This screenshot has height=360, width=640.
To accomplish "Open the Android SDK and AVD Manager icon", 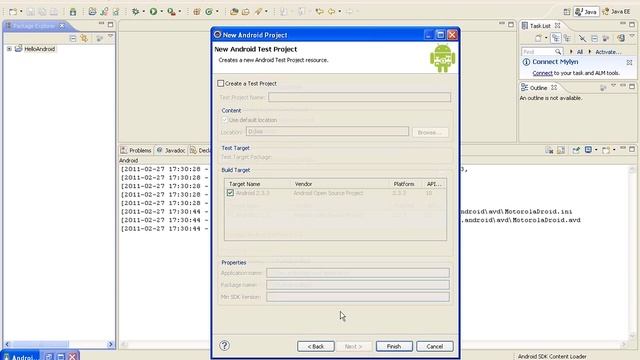I will pyautogui.click(x=73, y=12).
